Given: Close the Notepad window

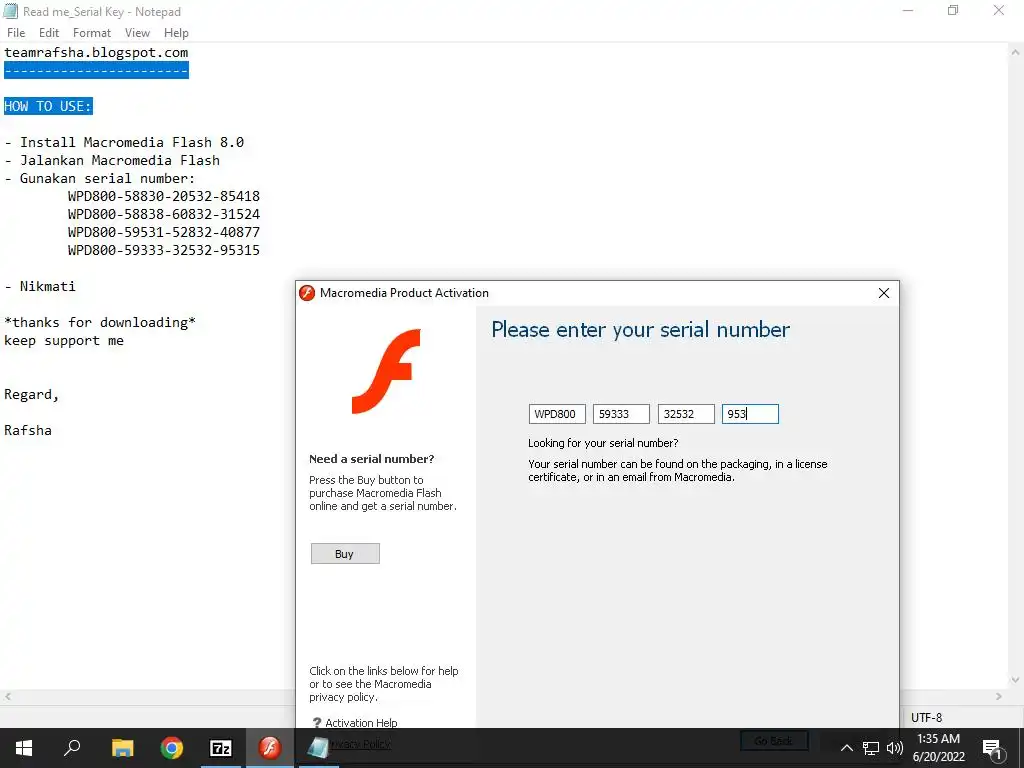Looking at the screenshot, I should 999,11.
